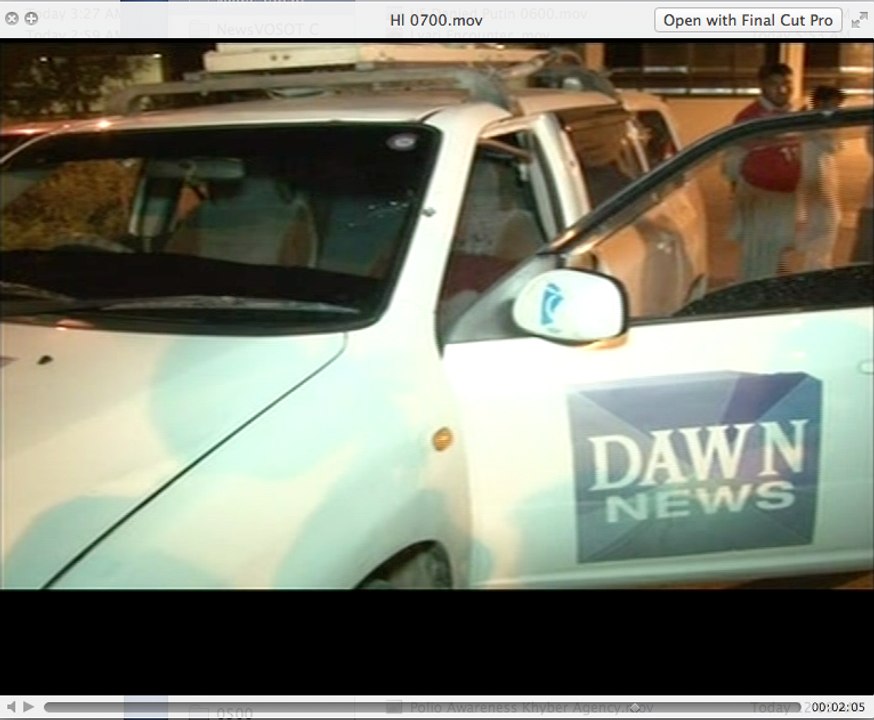Viewport: 874px width, 720px height.
Task: Click Open with Final Cut Pro button
Action: [x=747, y=20]
